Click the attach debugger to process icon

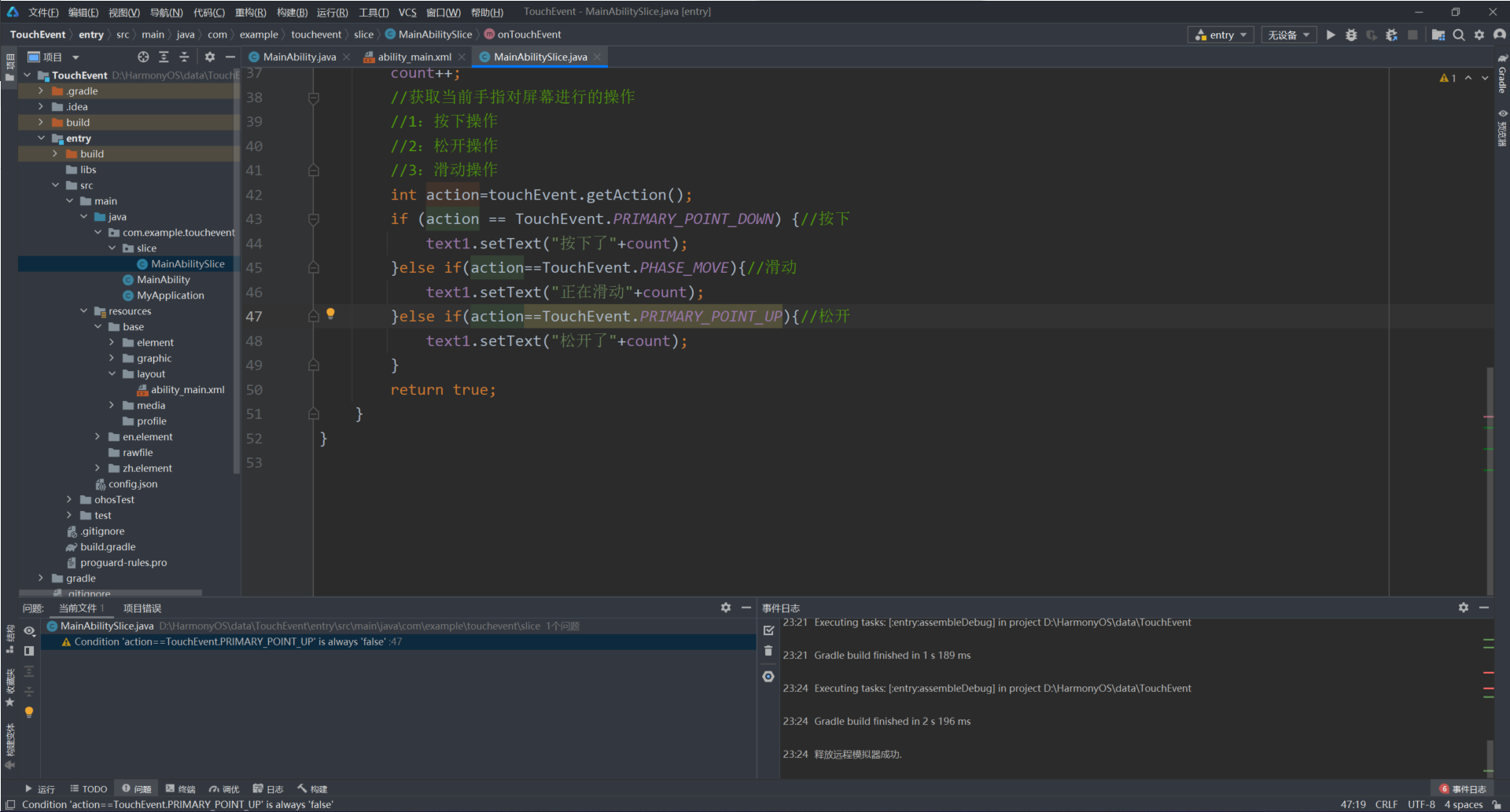(1391, 35)
